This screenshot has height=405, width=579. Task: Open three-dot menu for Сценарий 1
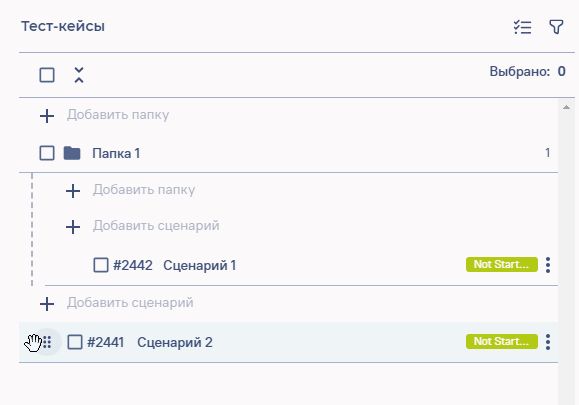coord(548,265)
